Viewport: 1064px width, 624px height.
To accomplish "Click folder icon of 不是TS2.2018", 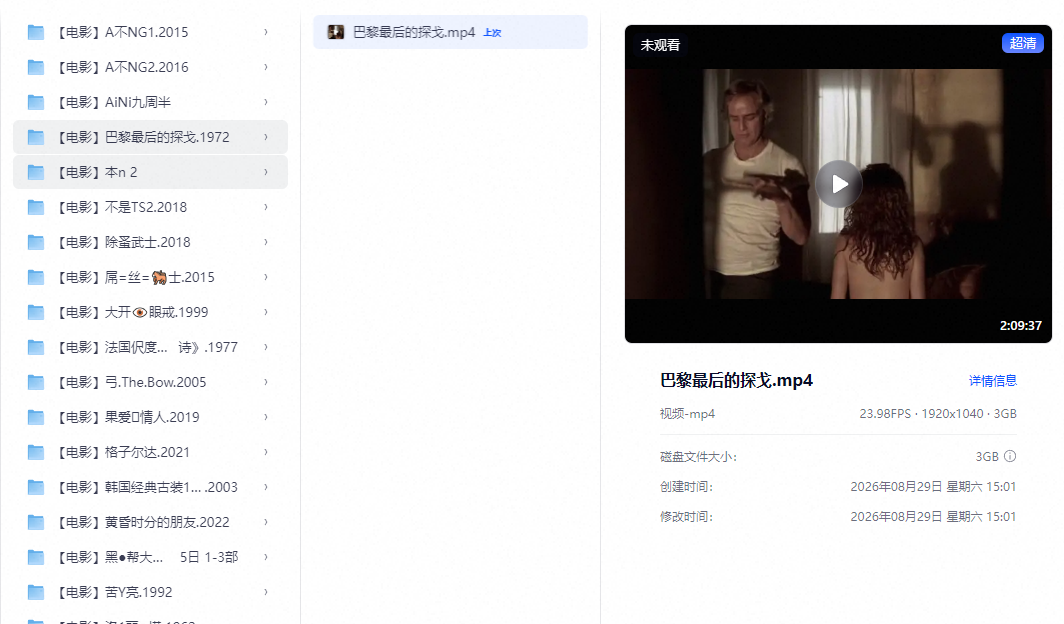I will coord(35,208).
